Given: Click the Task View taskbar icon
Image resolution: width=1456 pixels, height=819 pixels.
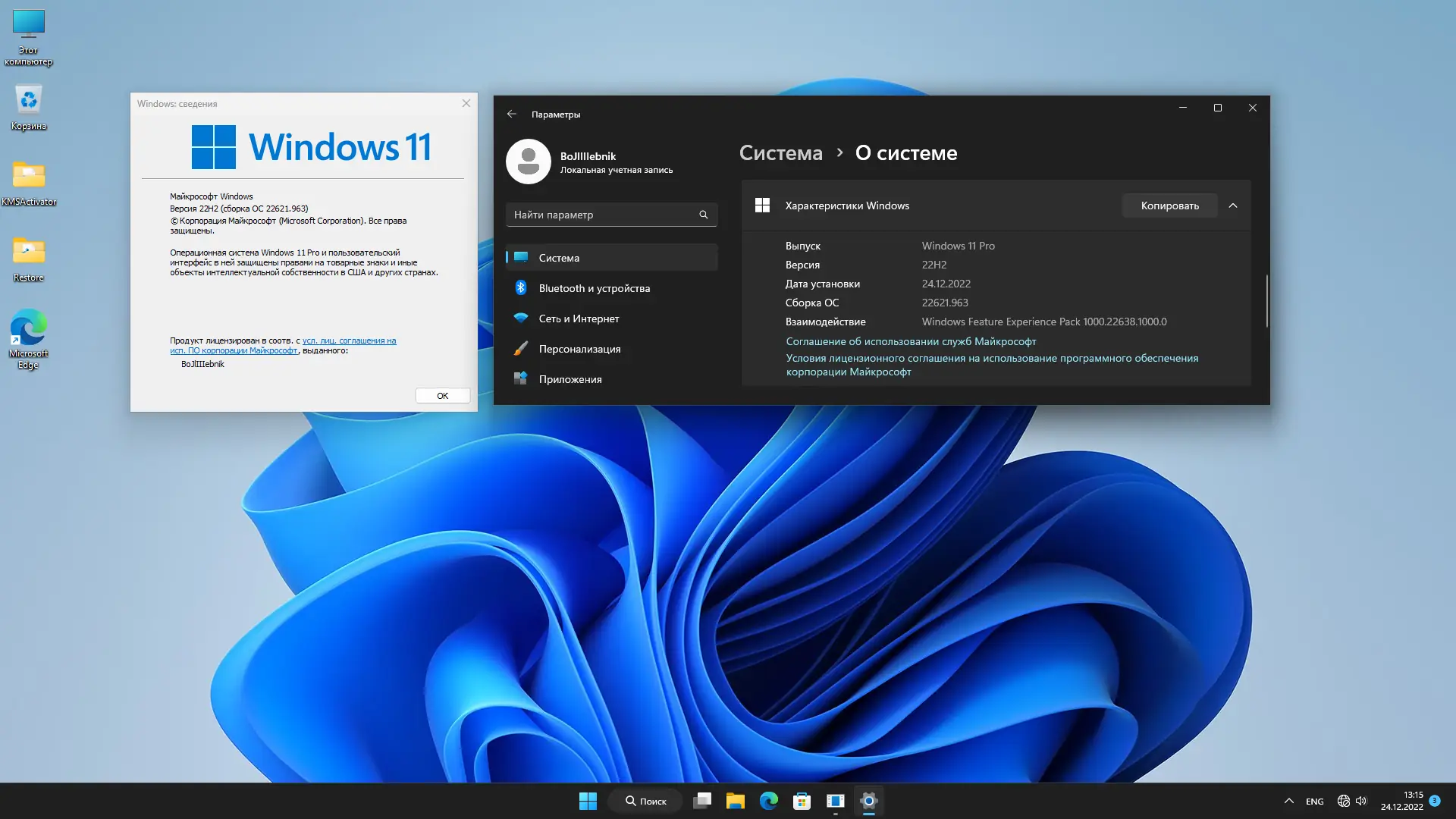Looking at the screenshot, I should (x=702, y=801).
